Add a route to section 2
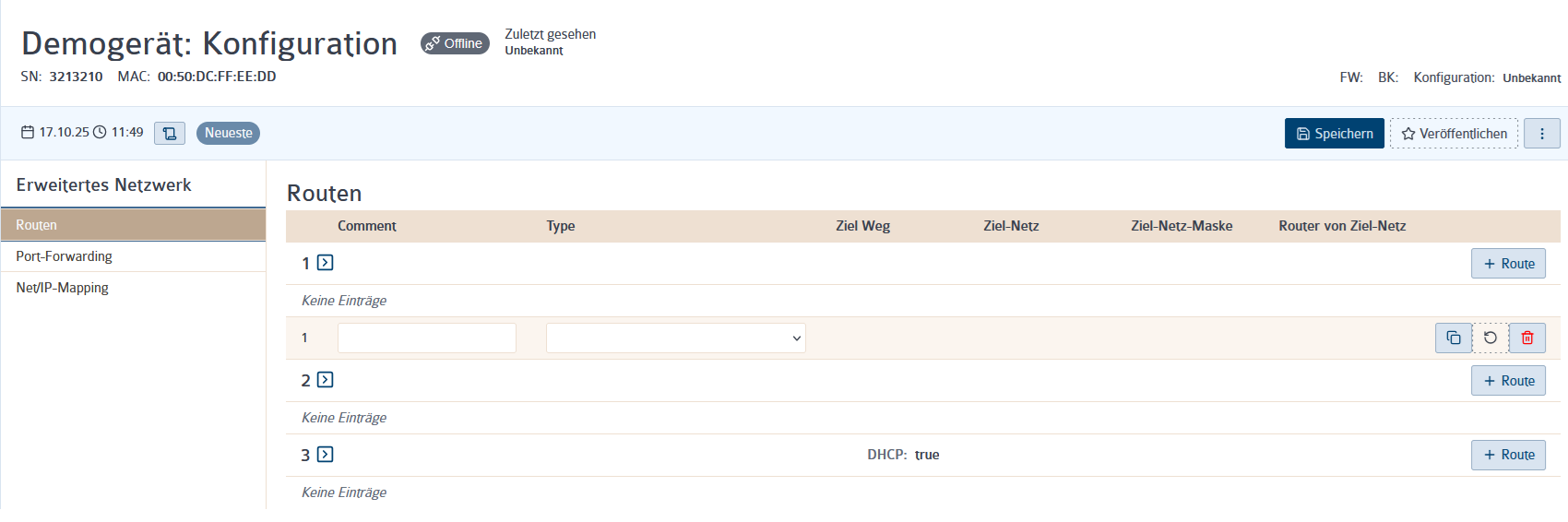 point(1508,381)
